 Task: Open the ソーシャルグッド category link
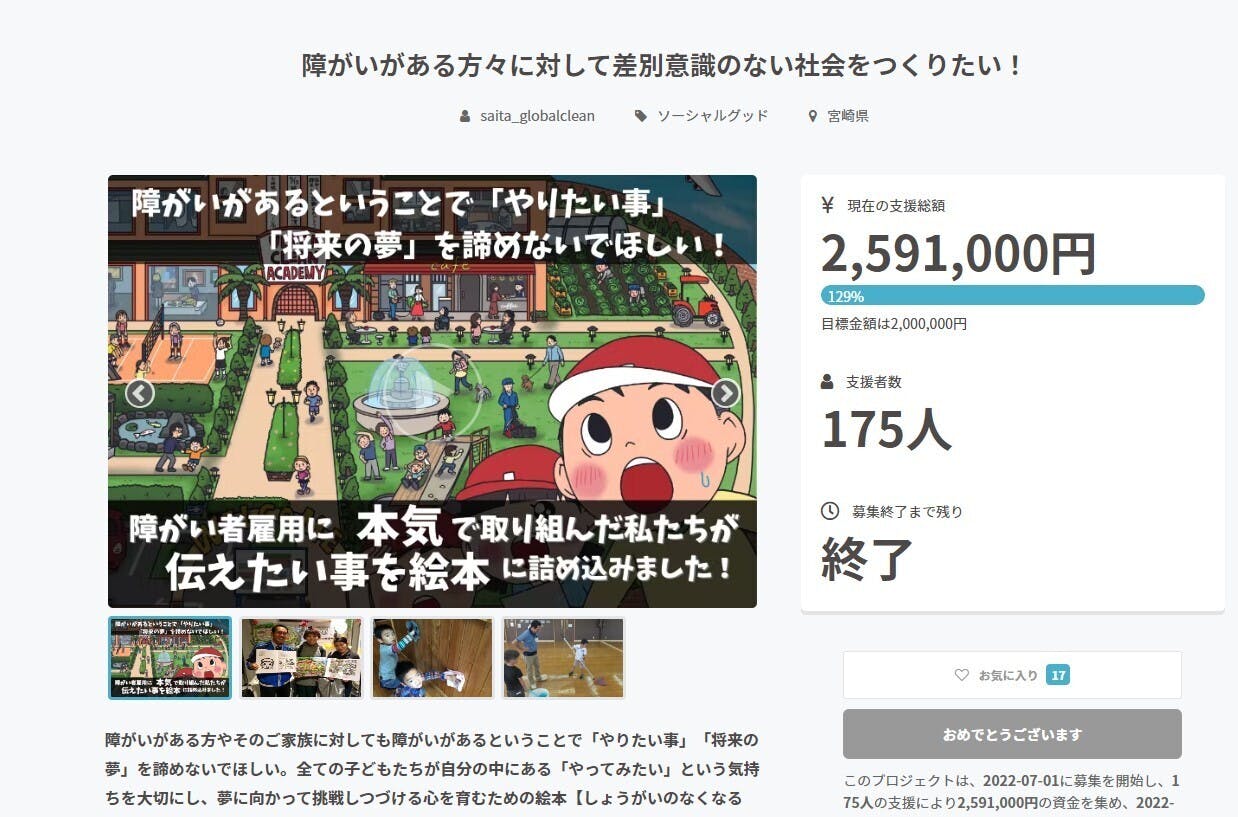point(712,116)
